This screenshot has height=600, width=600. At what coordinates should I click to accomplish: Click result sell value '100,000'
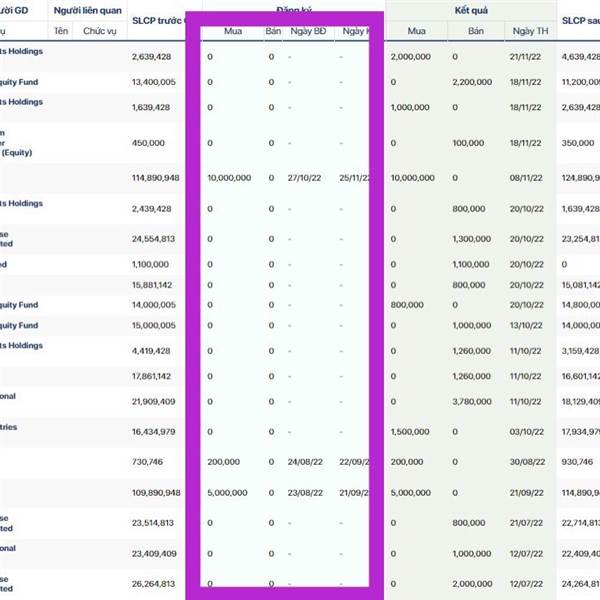coord(468,143)
